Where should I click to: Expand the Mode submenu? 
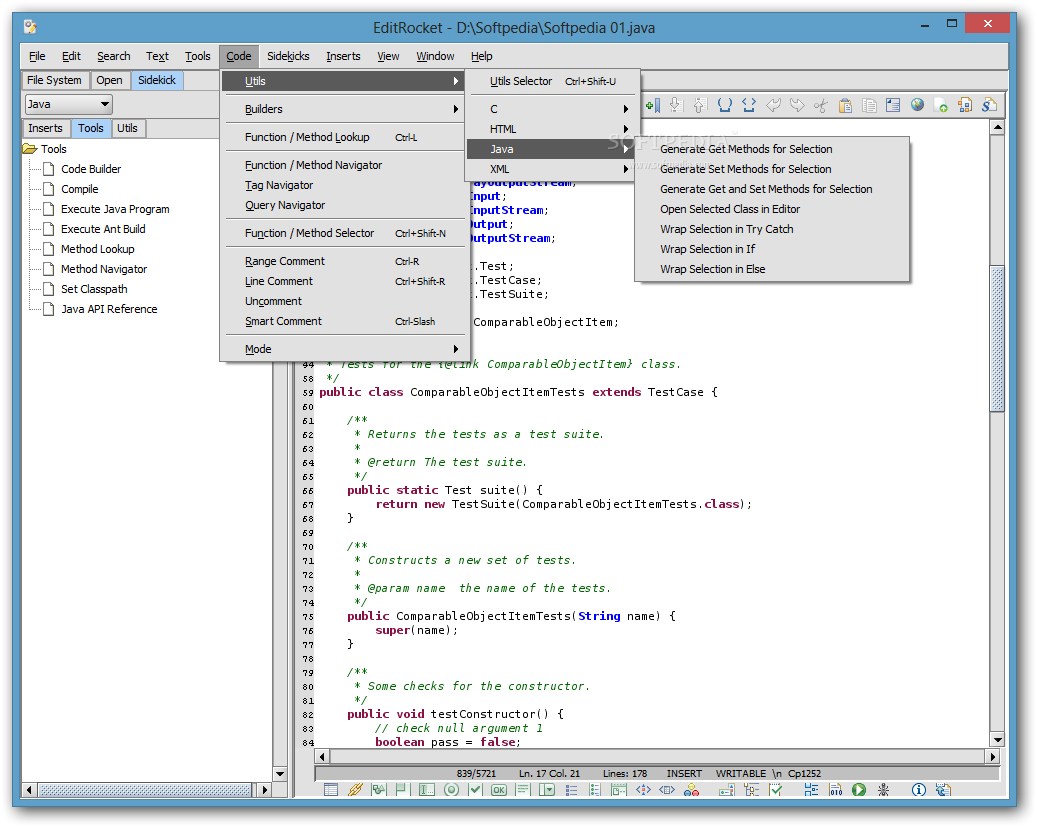pyautogui.click(x=343, y=349)
